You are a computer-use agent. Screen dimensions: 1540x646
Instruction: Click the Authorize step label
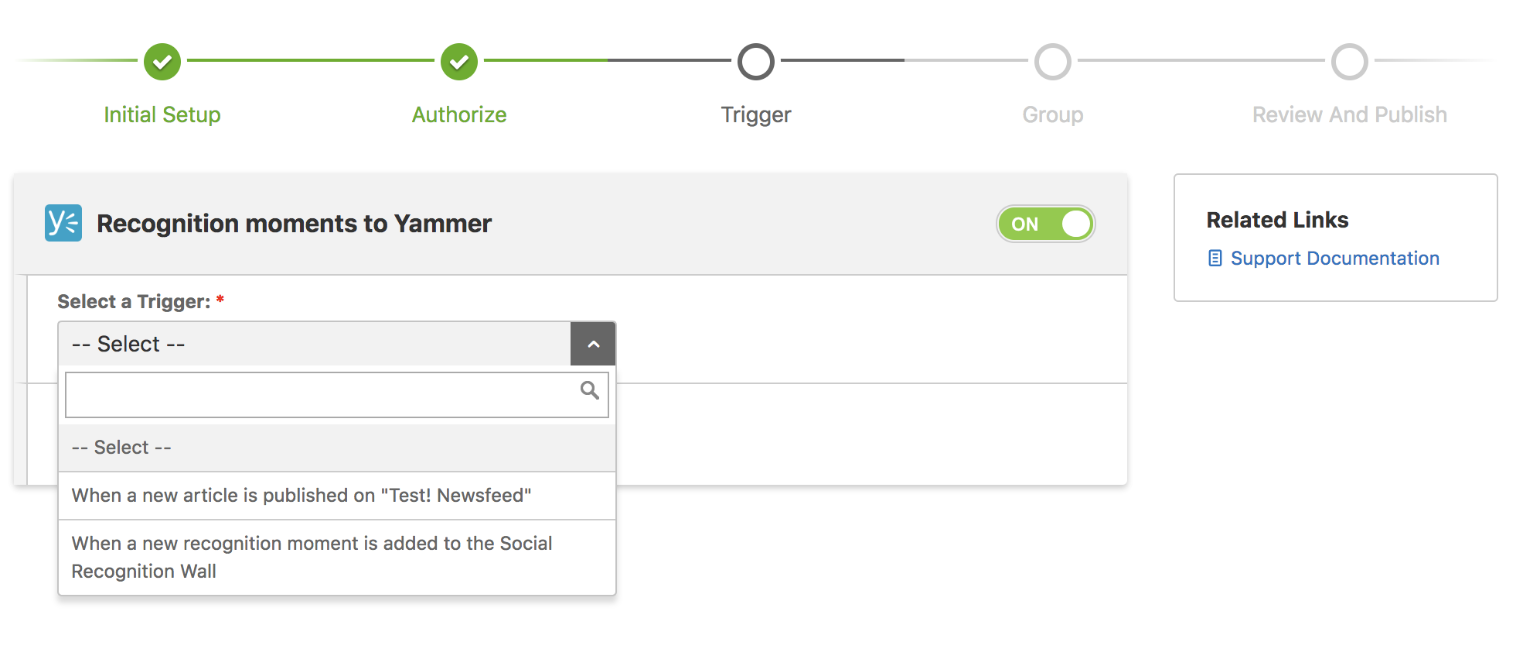click(459, 115)
